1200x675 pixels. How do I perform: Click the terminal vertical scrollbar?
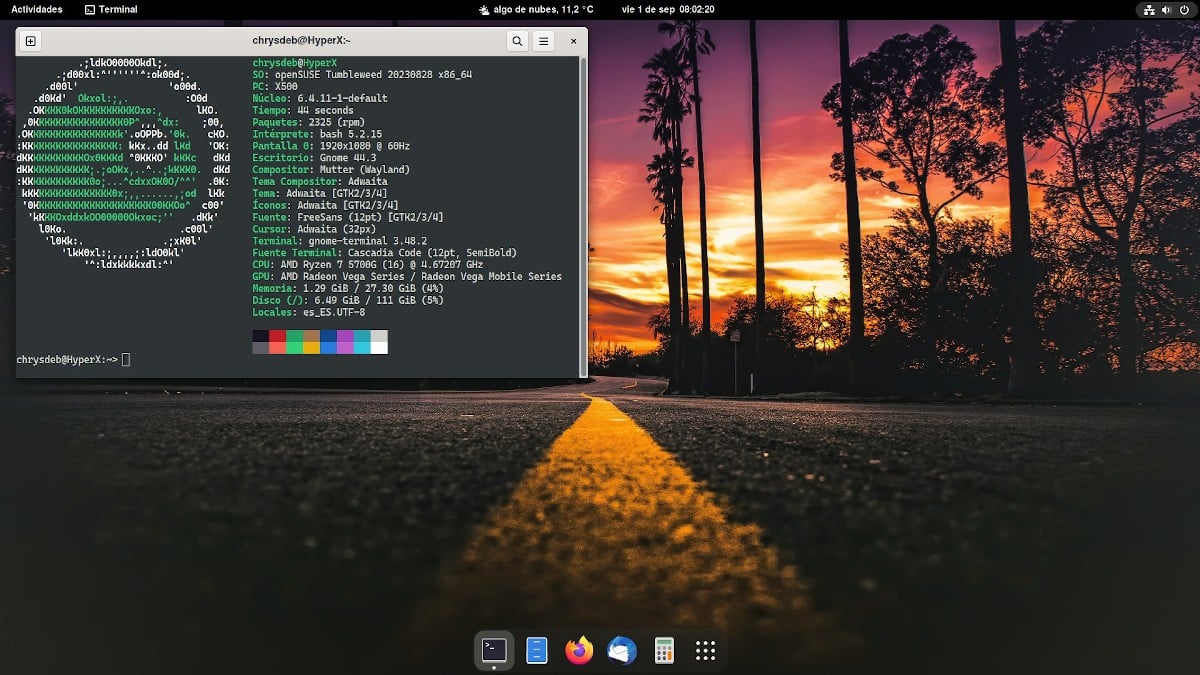(583, 215)
